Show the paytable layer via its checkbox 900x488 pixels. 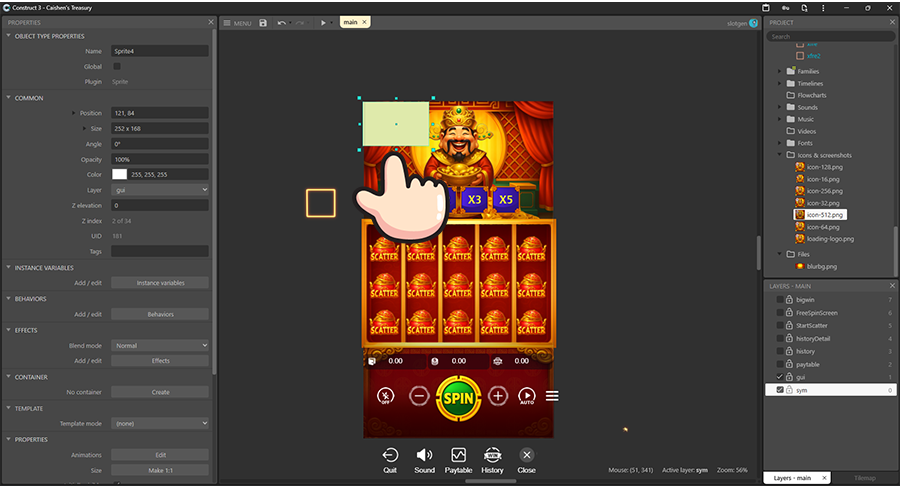pyautogui.click(x=779, y=364)
